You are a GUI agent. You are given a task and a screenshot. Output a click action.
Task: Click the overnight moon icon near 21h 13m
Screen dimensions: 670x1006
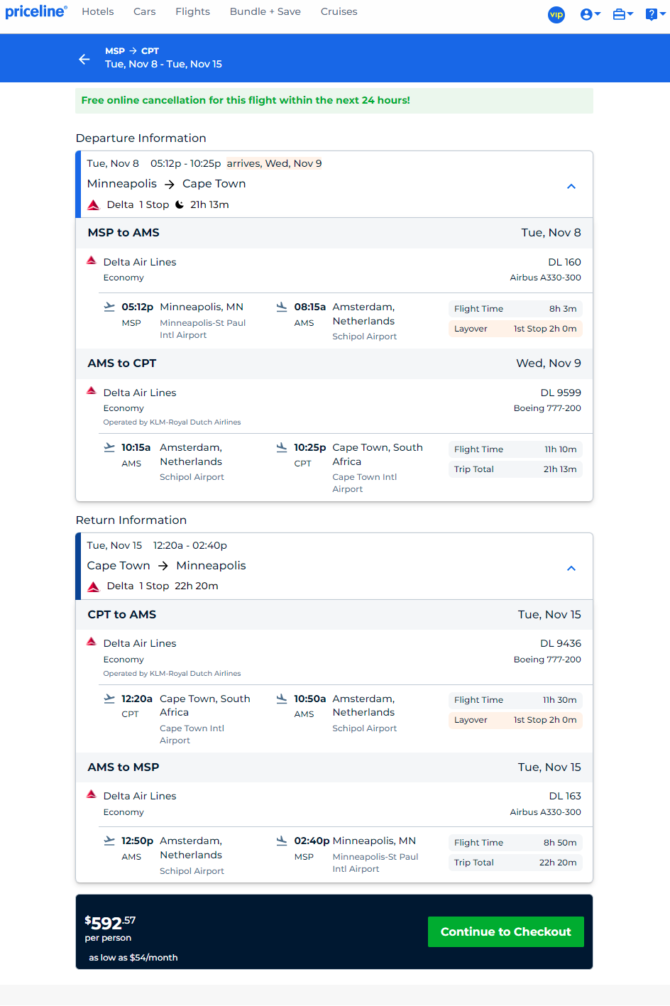click(180, 205)
